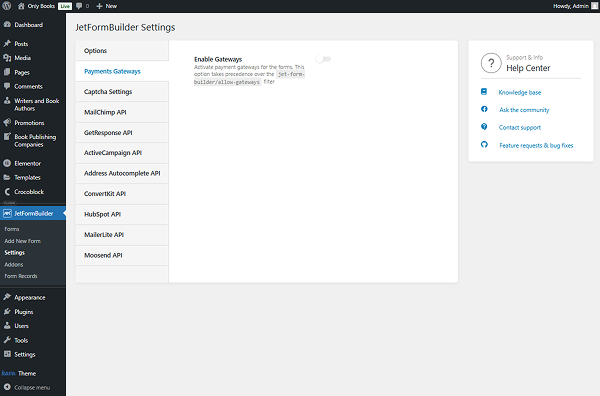600x396 pixels.
Task: Open the Moosend API tab
Action: point(122,255)
